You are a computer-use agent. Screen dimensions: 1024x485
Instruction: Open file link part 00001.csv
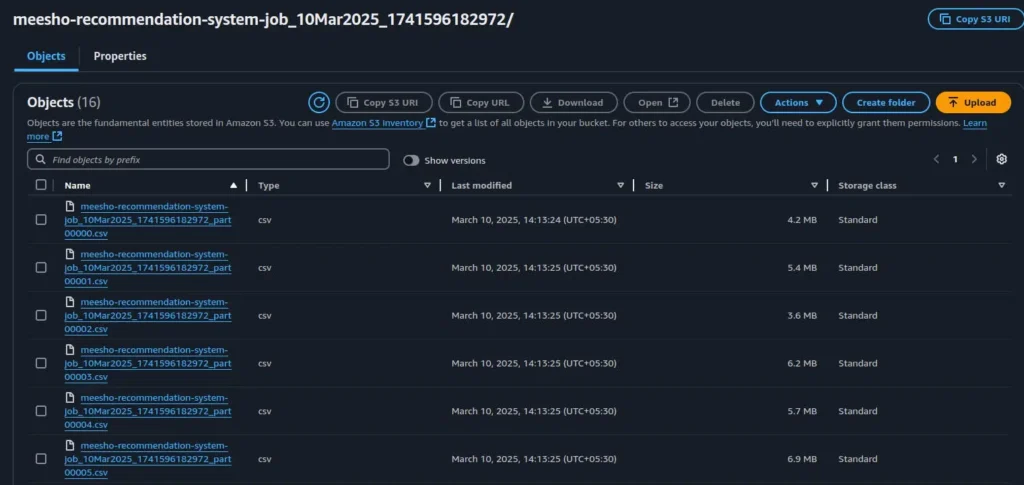[x=148, y=268]
